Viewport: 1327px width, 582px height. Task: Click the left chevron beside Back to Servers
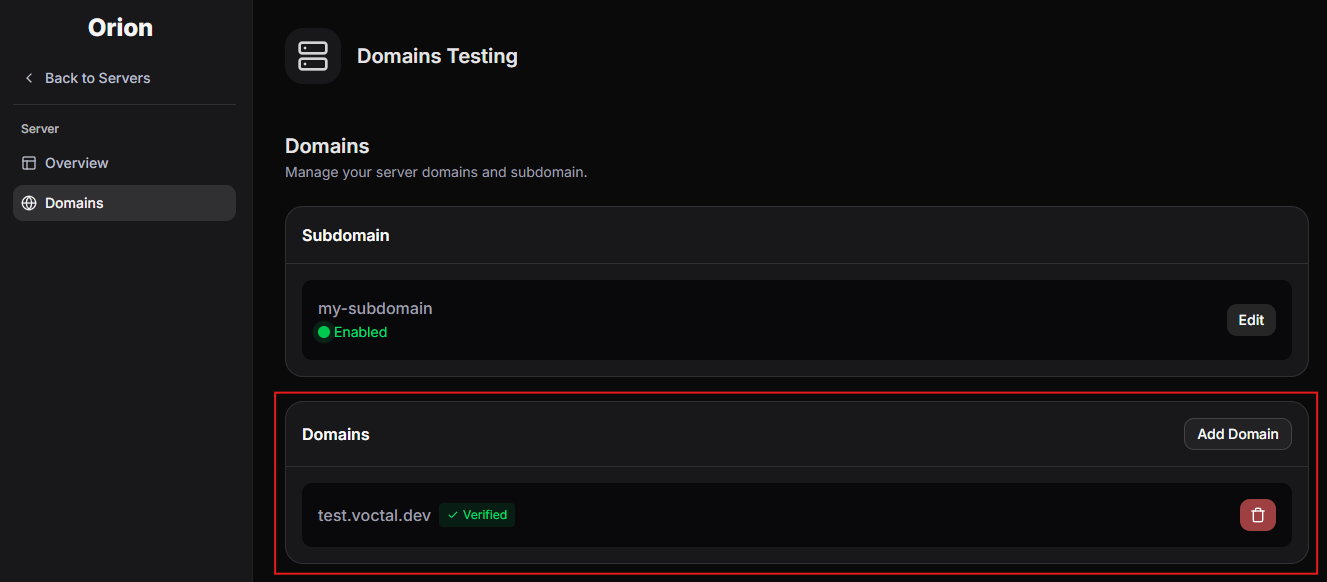tap(29, 78)
